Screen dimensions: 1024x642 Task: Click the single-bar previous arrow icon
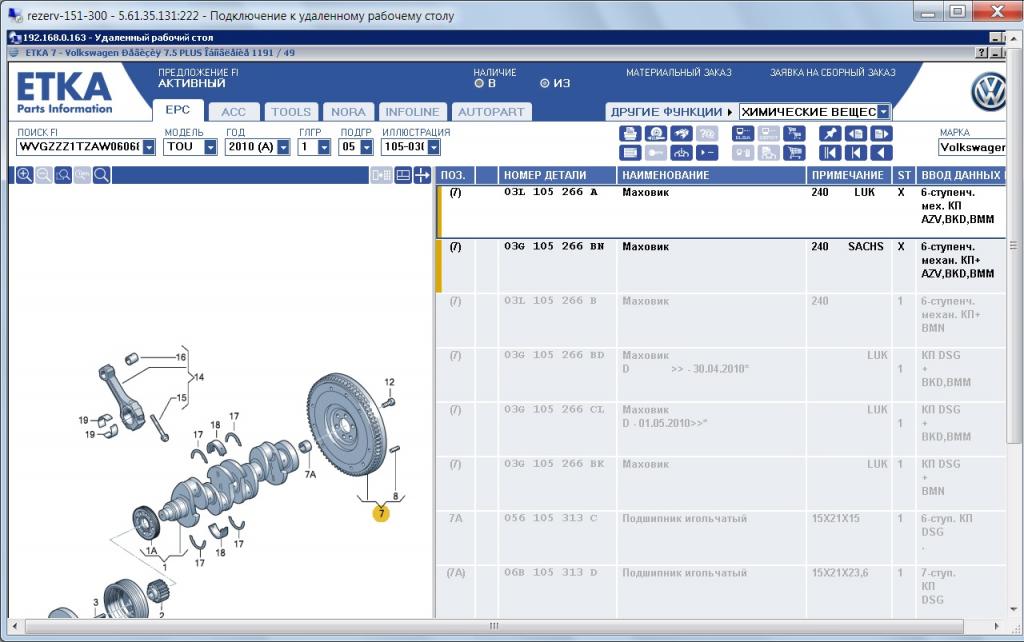[x=856, y=153]
